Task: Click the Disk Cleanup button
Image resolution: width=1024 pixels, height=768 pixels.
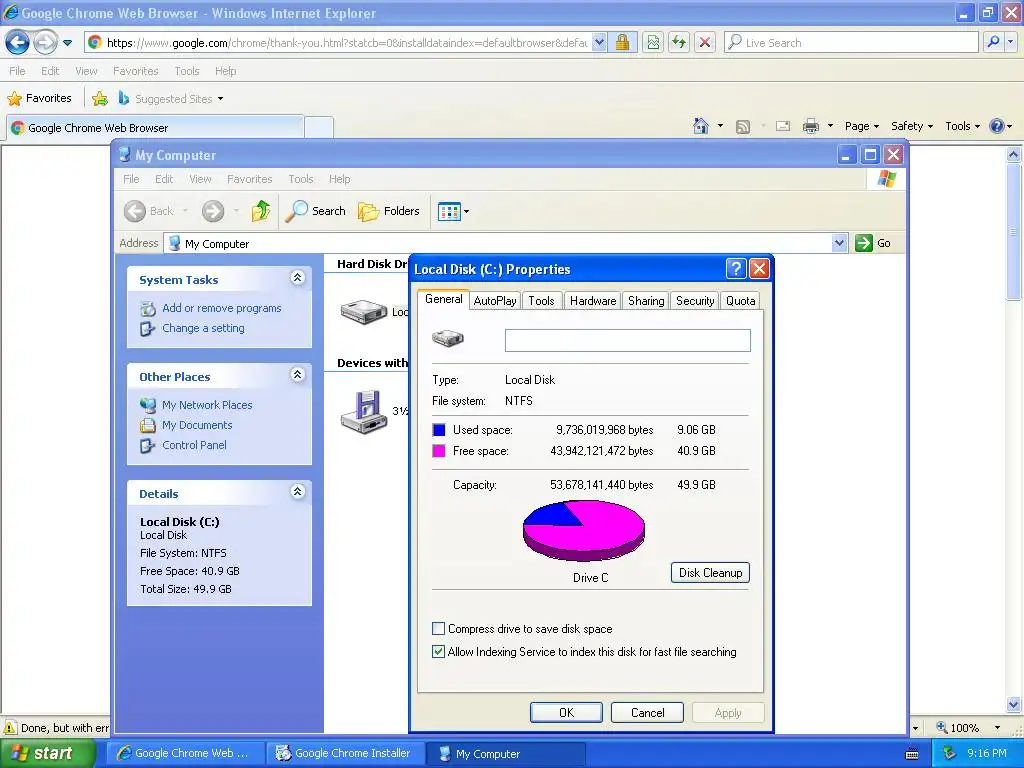Action: [x=710, y=573]
